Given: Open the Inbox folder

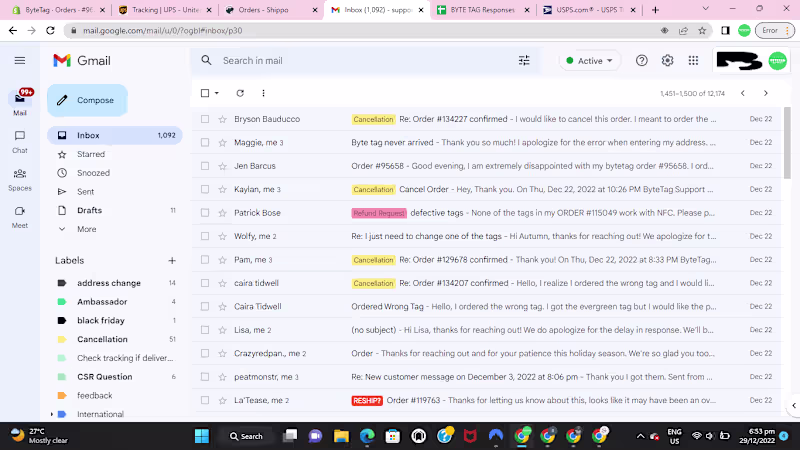Looking at the screenshot, I should coord(115,136).
